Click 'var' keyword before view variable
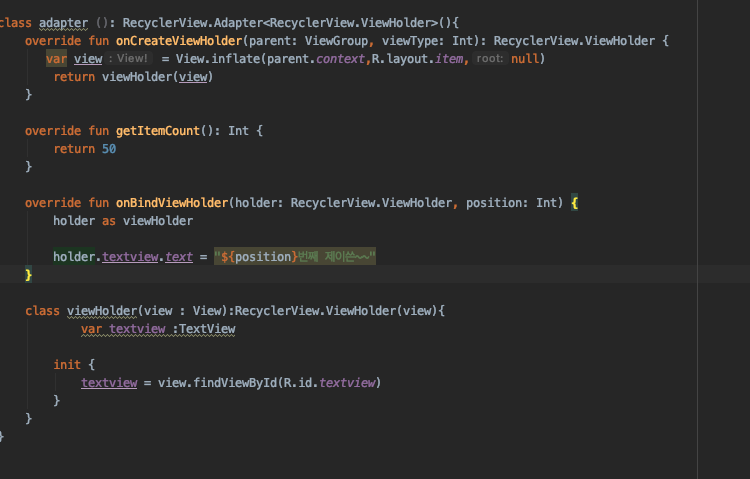 pos(56,59)
